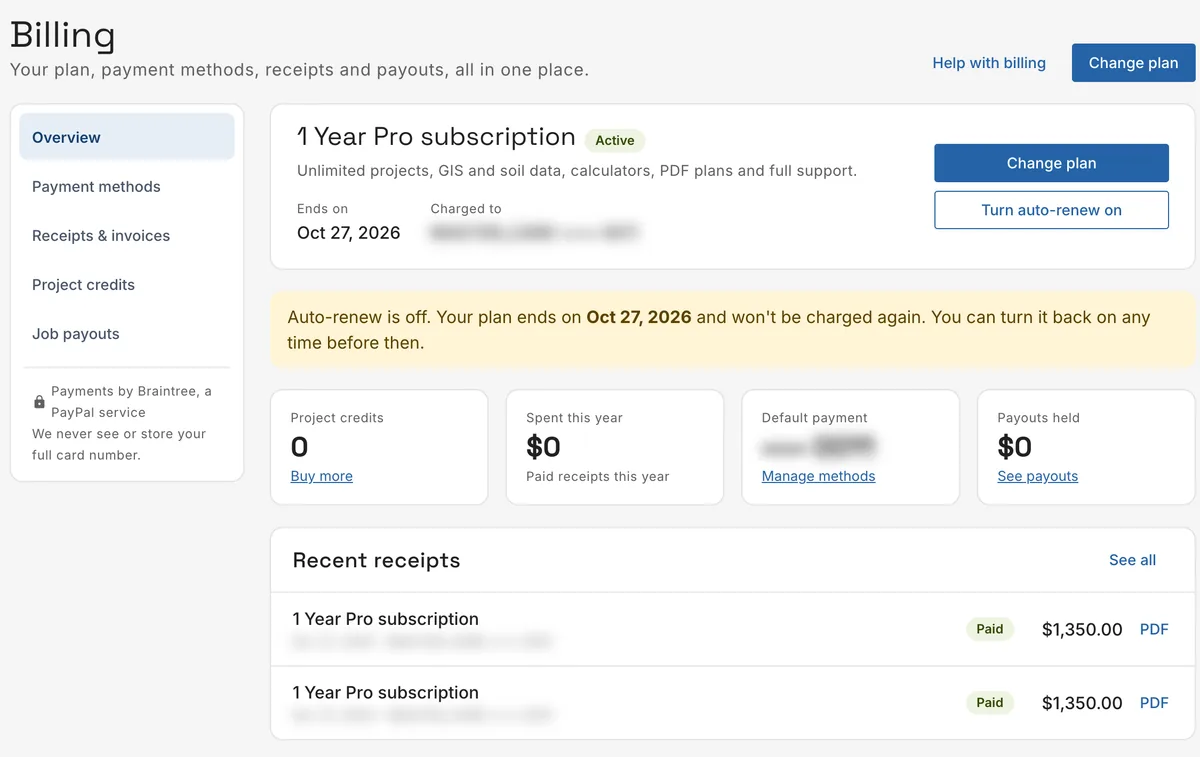This screenshot has width=1200, height=757.
Task: Click the Project credits 0 count
Action: click(299, 447)
